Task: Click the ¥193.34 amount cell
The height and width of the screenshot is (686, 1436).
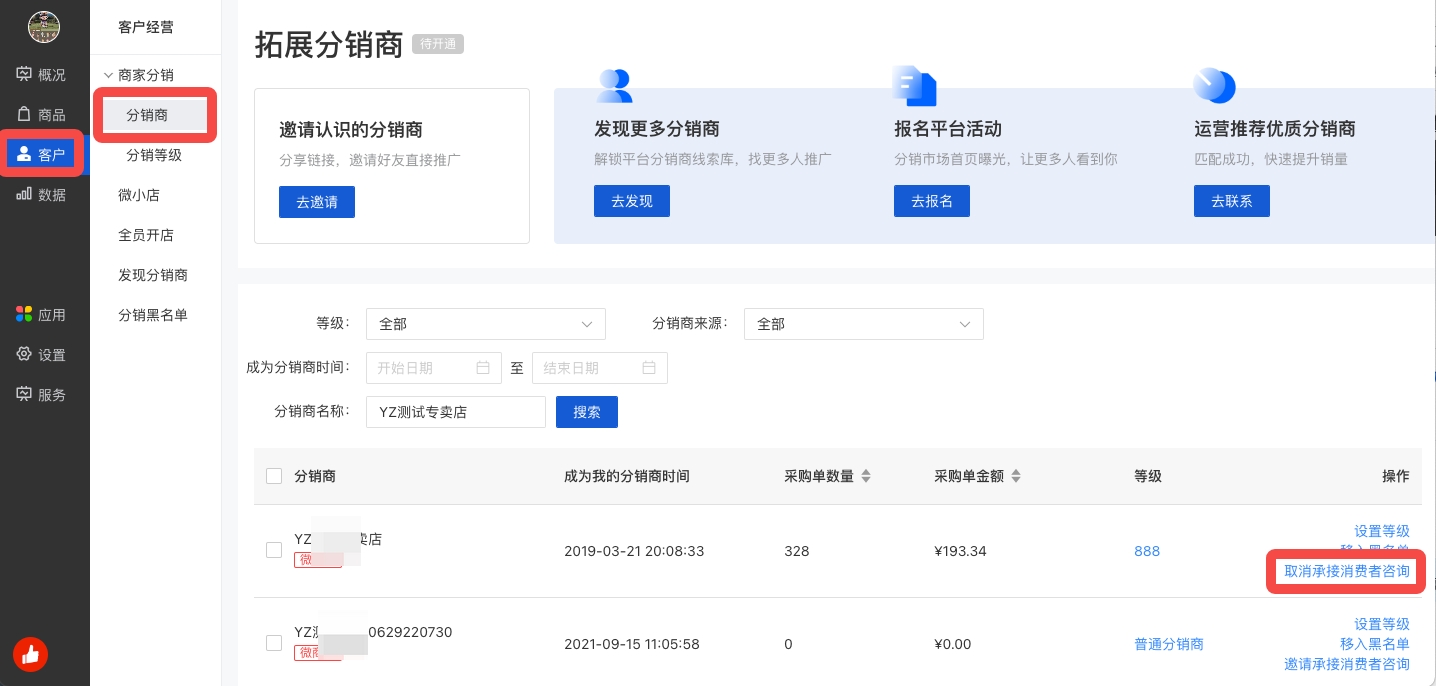Action: 960,551
